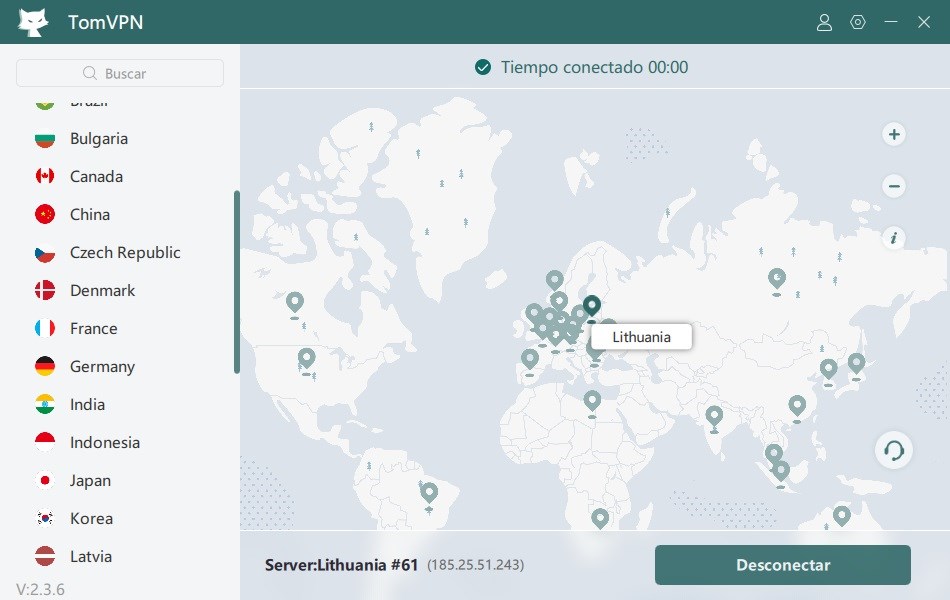Select the Lithuania map pin

pos(592,306)
